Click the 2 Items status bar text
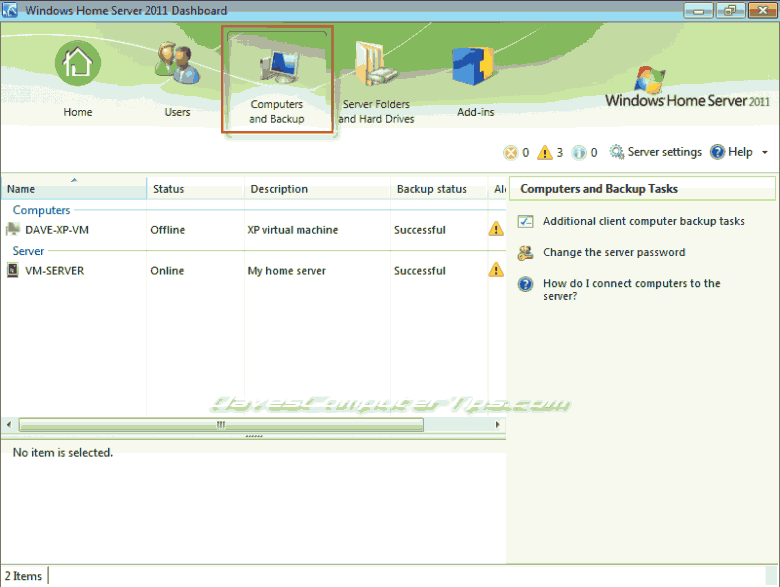The height and width of the screenshot is (587, 780). (23, 576)
